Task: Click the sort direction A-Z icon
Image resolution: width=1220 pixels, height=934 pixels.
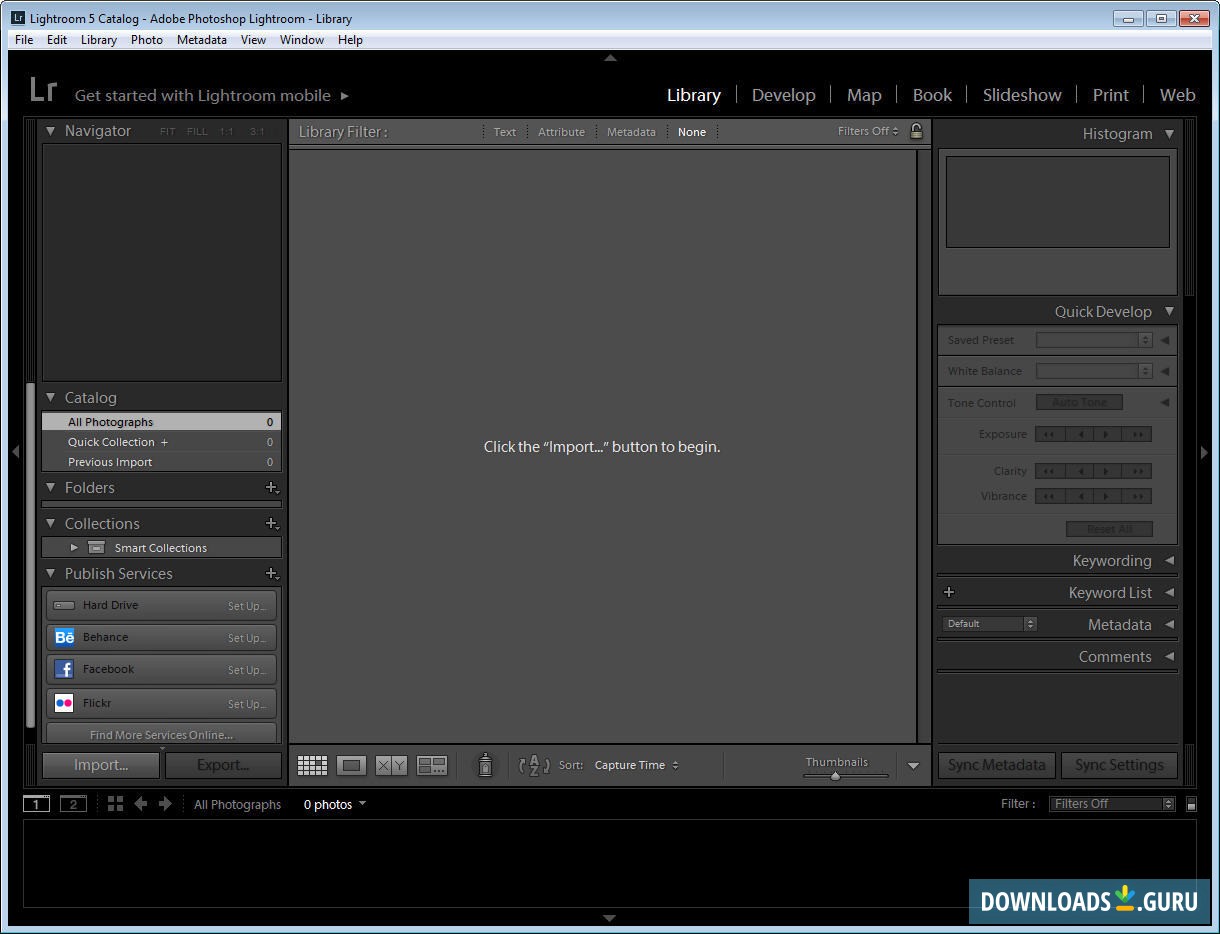Action: (x=534, y=765)
